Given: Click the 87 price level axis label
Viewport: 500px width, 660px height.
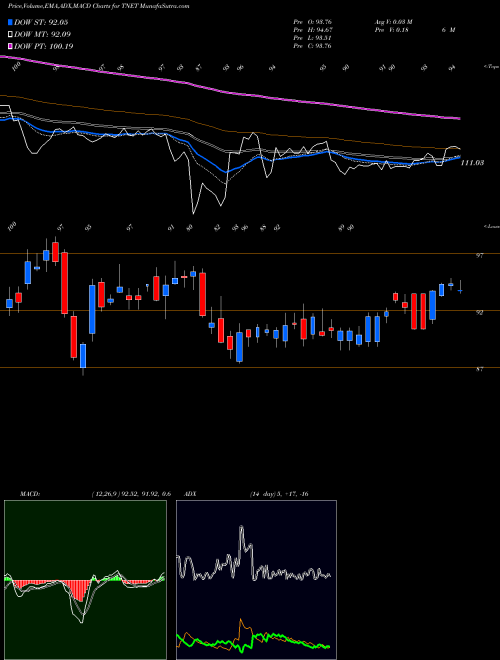Looking at the screenshot, I should (479, 369).
